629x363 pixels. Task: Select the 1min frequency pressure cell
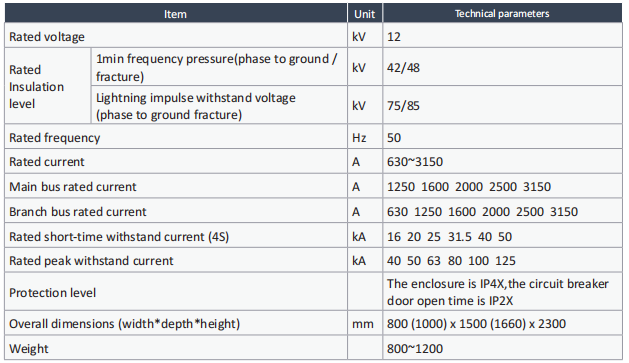pyautogui.click(x=219, y=67)
